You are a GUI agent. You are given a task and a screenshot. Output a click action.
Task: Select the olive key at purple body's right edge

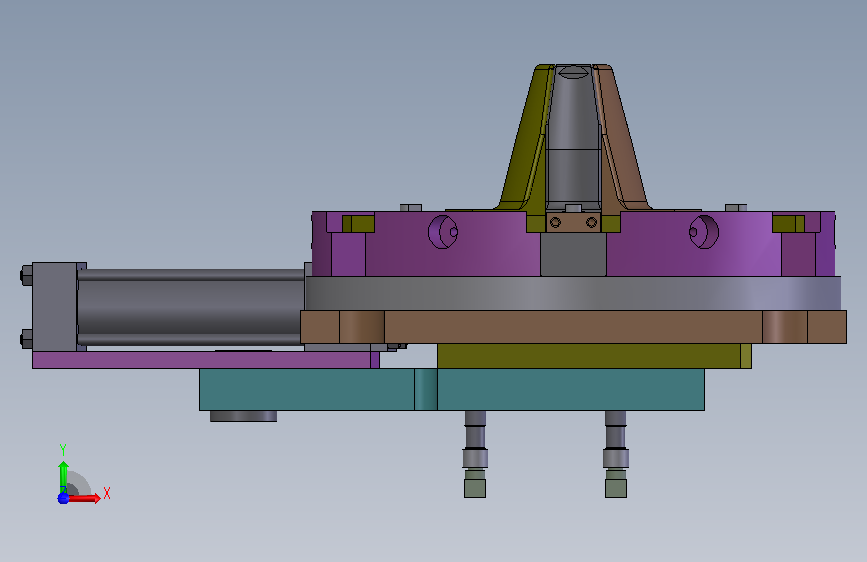(788, 224)
